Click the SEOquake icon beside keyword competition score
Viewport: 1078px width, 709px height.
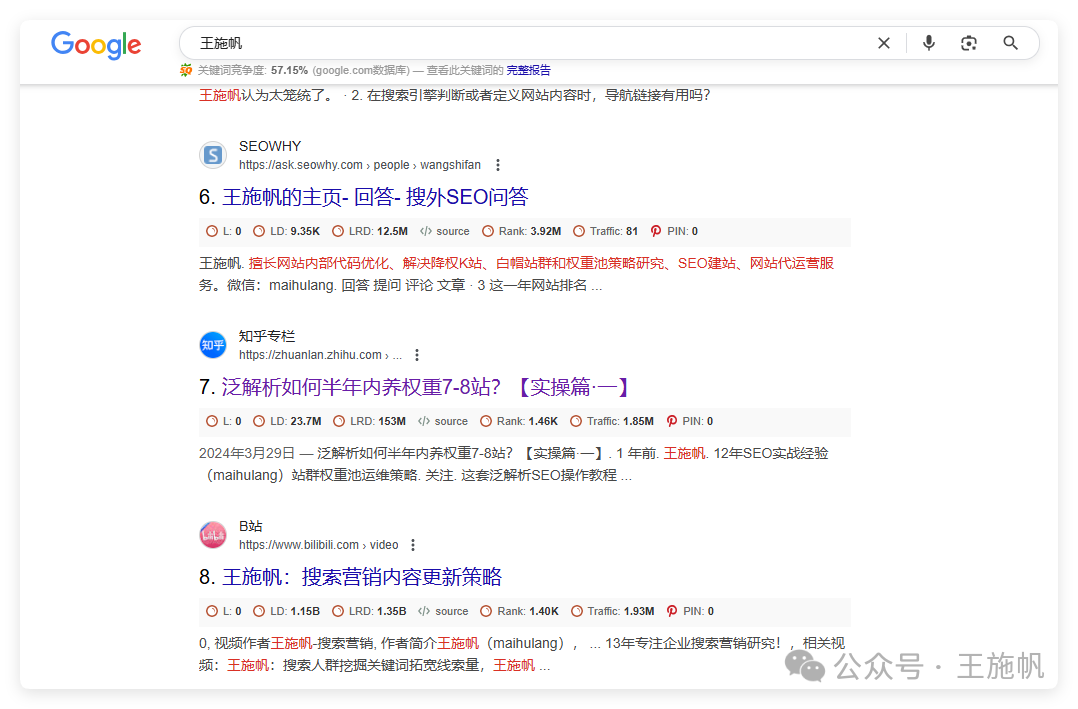pos(186,69)
